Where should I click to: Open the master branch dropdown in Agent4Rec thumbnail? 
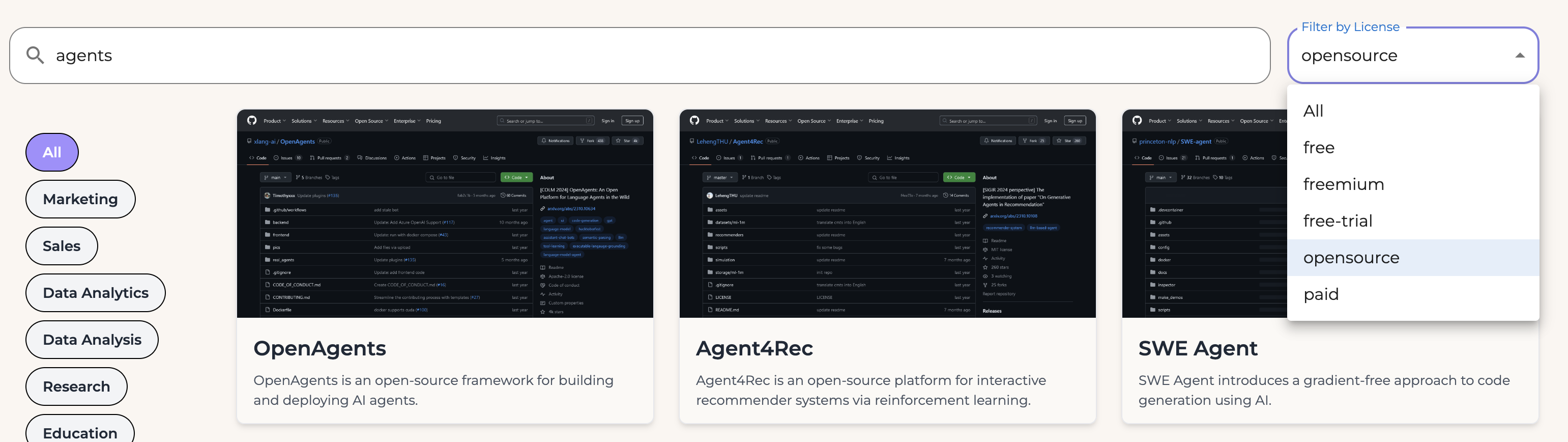point(719,177)
